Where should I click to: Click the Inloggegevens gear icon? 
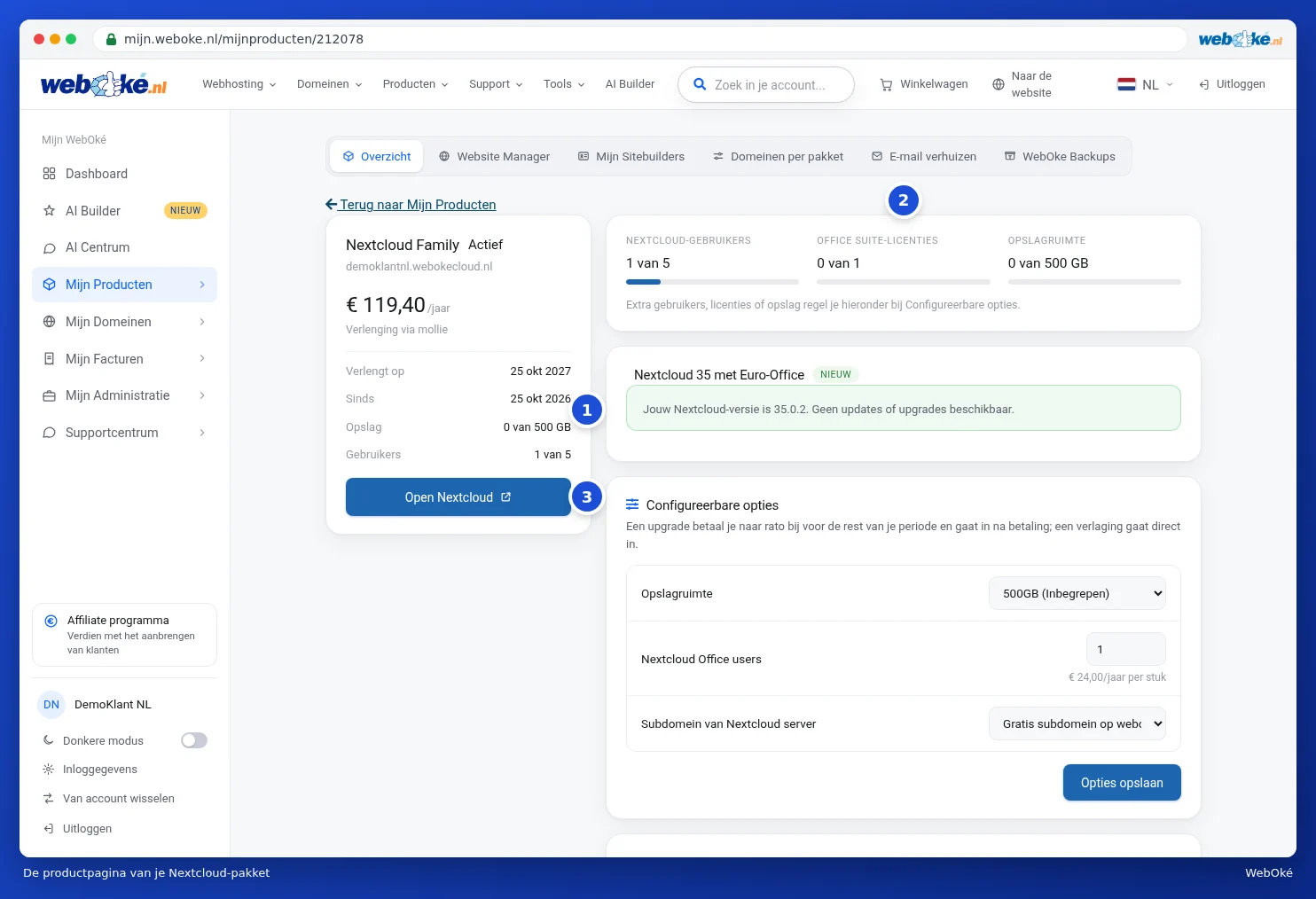(x=49, y=770)
